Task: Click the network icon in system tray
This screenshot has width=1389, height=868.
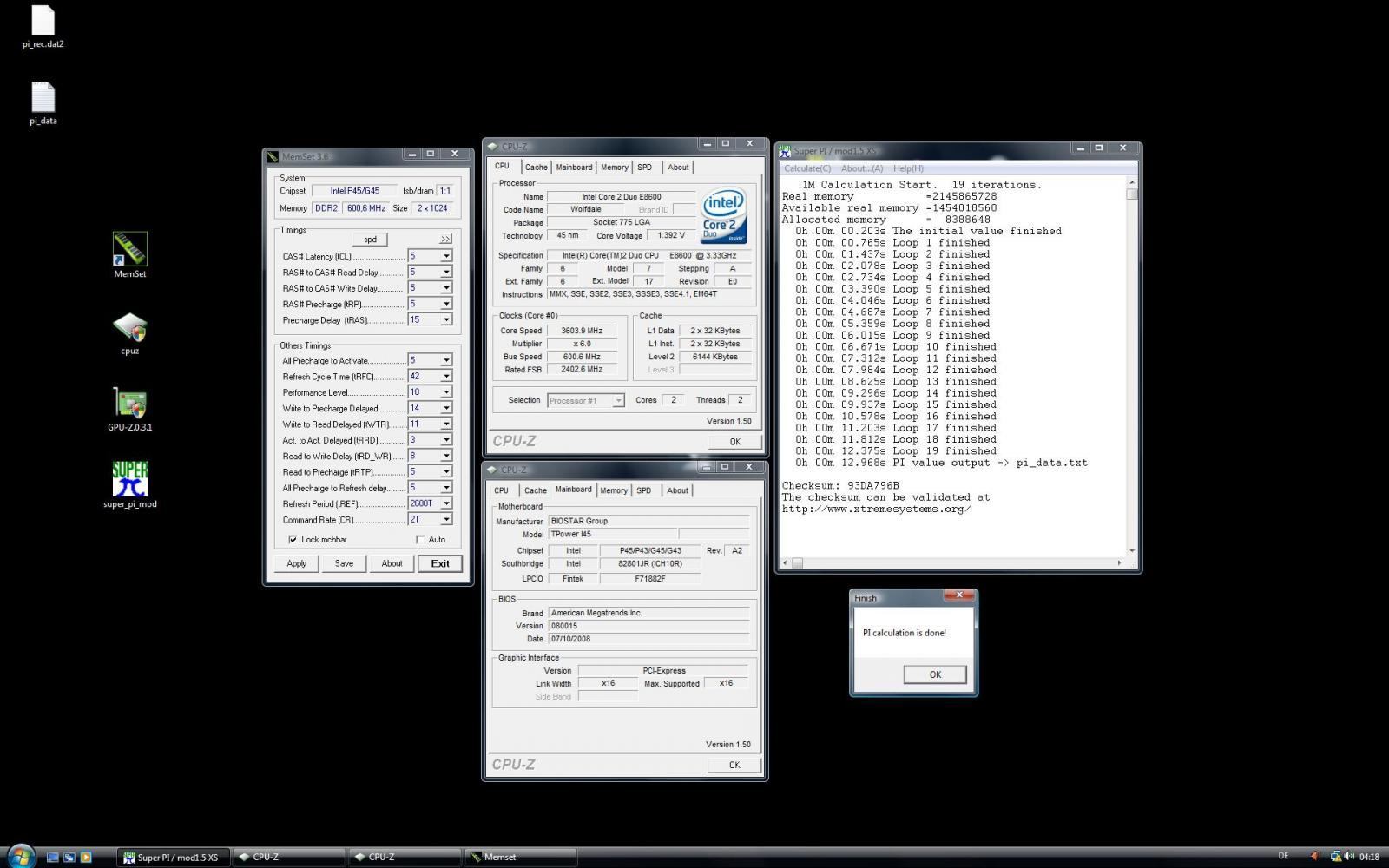Action: tap(1336, 857)
